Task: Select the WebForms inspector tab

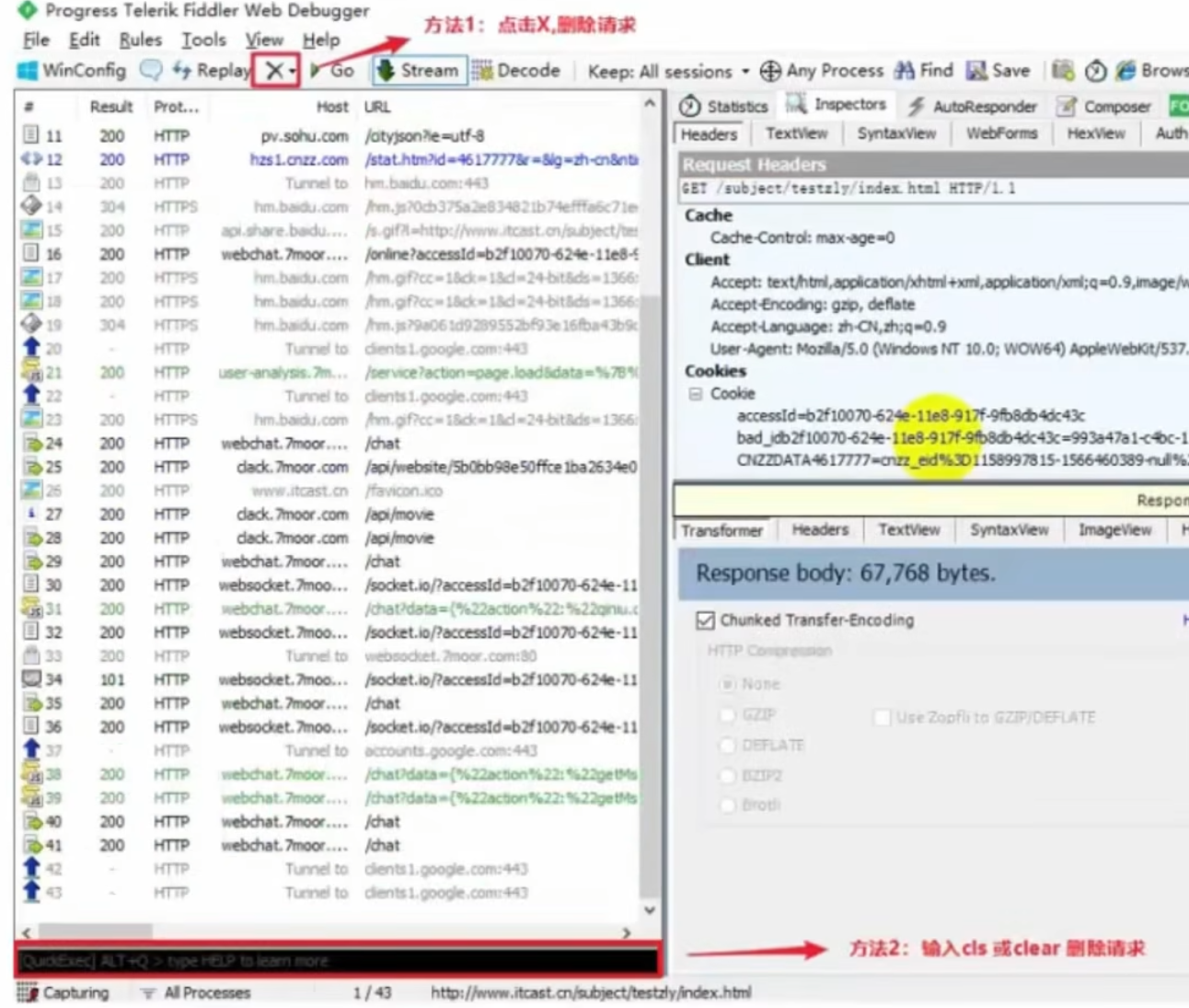Action: pos(1001,133)
